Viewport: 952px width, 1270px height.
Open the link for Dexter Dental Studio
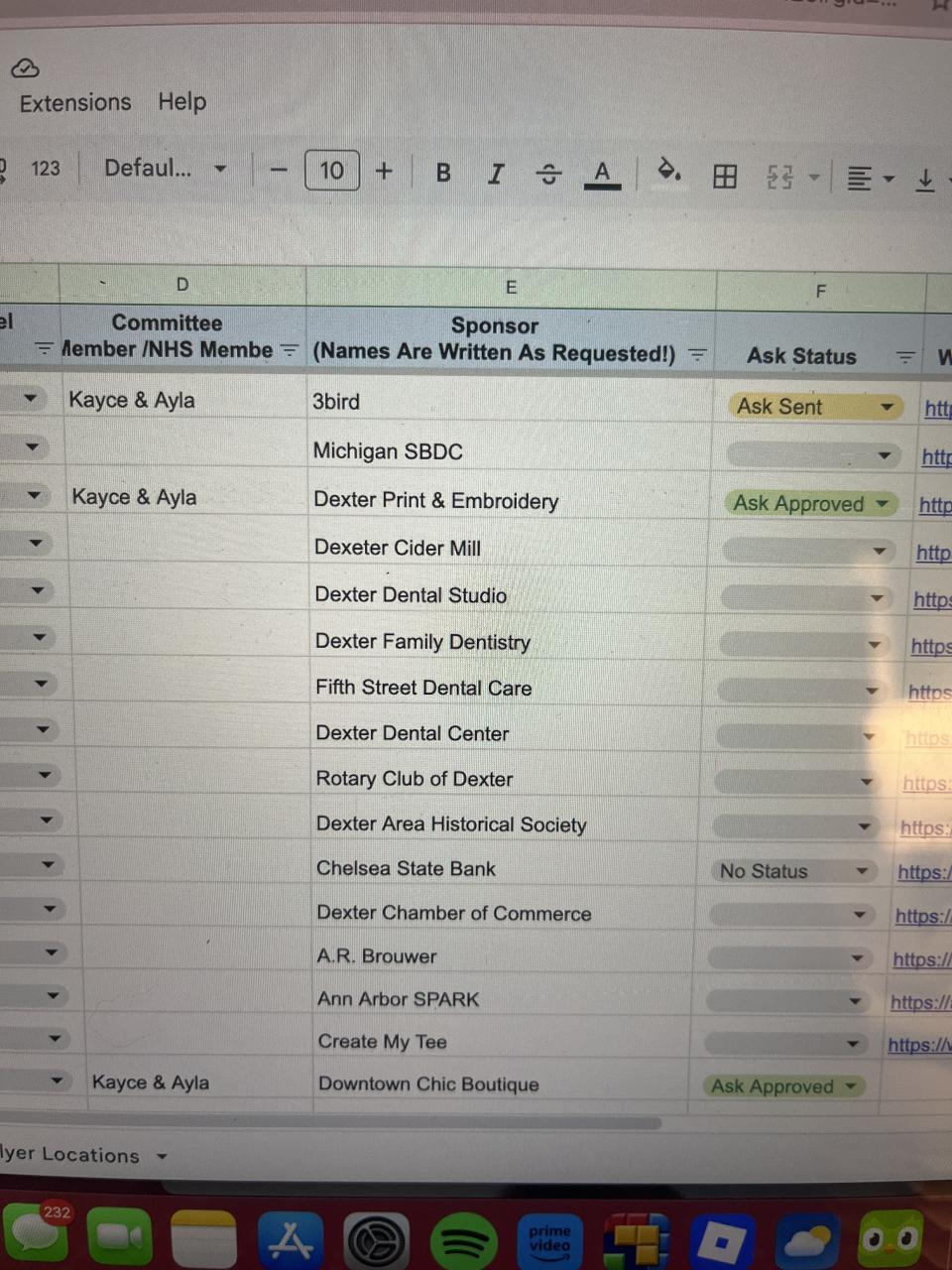point(932,599)
